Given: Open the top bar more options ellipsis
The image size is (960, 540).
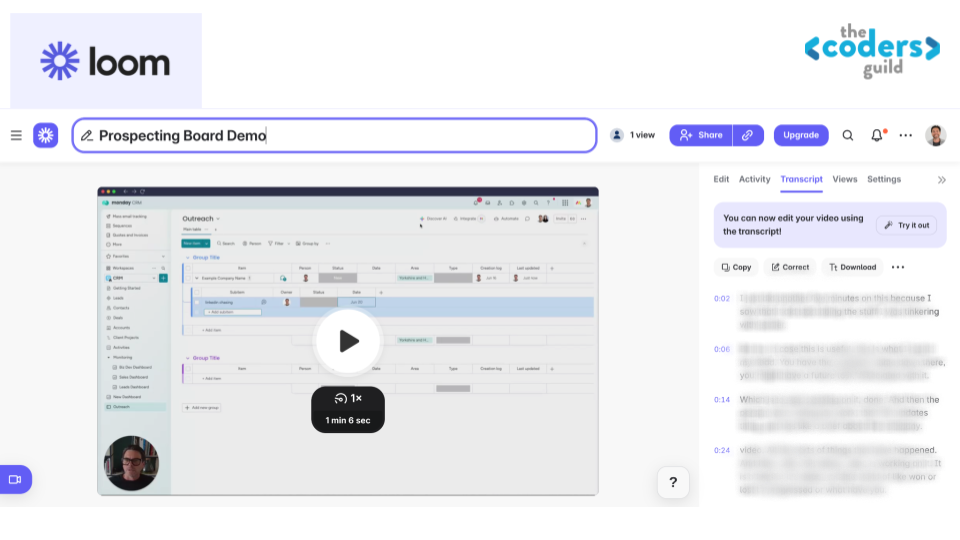Looking at the screenshot, I should (x=906, y=135).
